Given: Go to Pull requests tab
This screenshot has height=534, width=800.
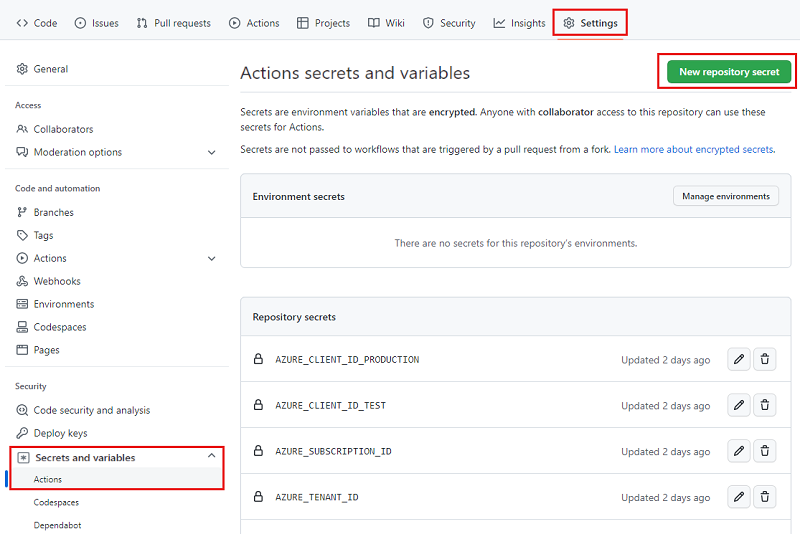Looking at the screenshot, I should (x=173, y=23).
